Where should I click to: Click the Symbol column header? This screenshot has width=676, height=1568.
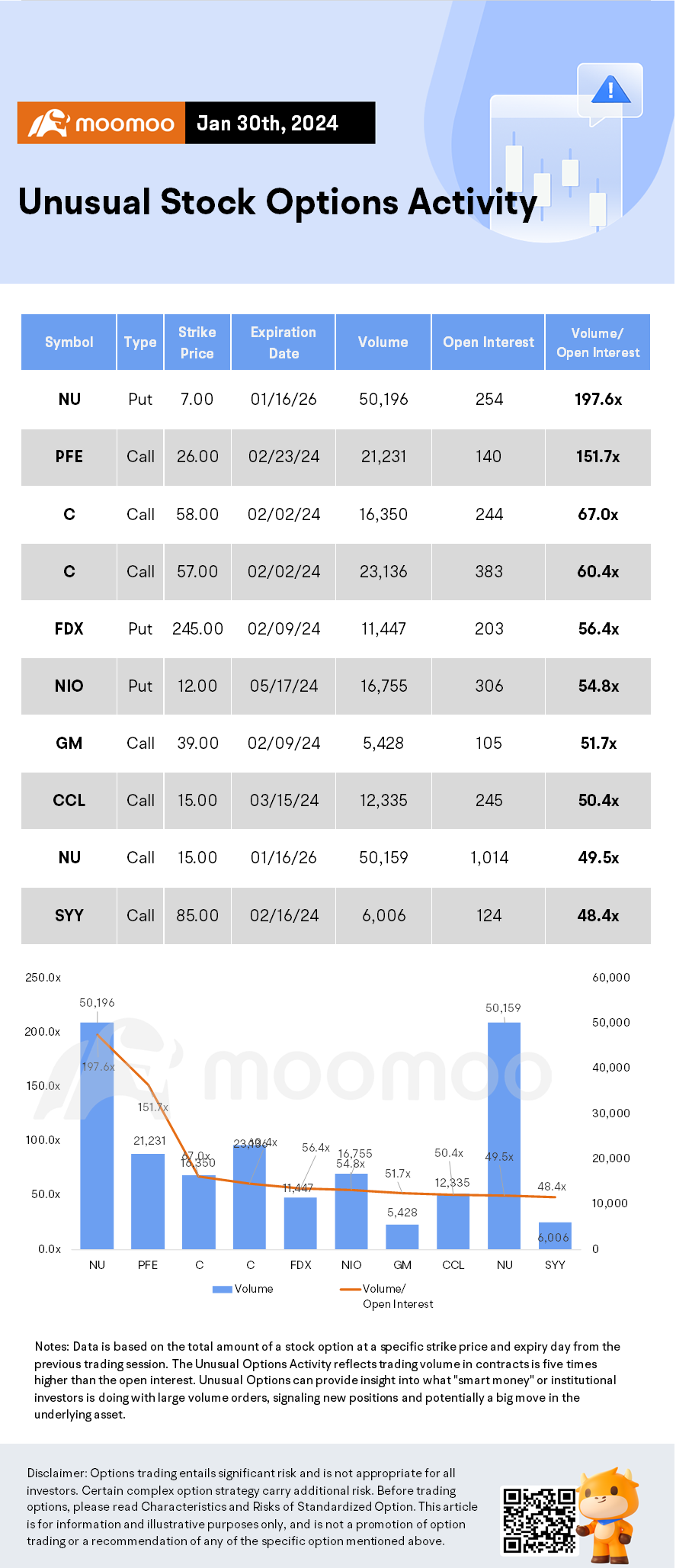[x=69, y=342]
